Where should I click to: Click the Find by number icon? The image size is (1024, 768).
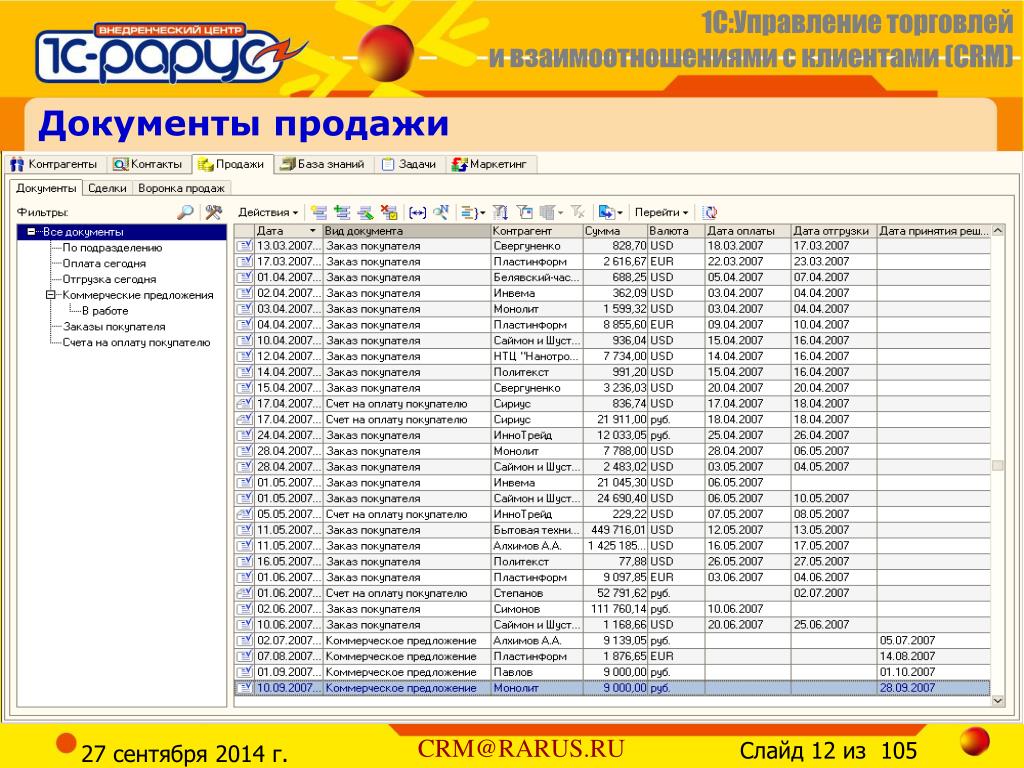441,212
